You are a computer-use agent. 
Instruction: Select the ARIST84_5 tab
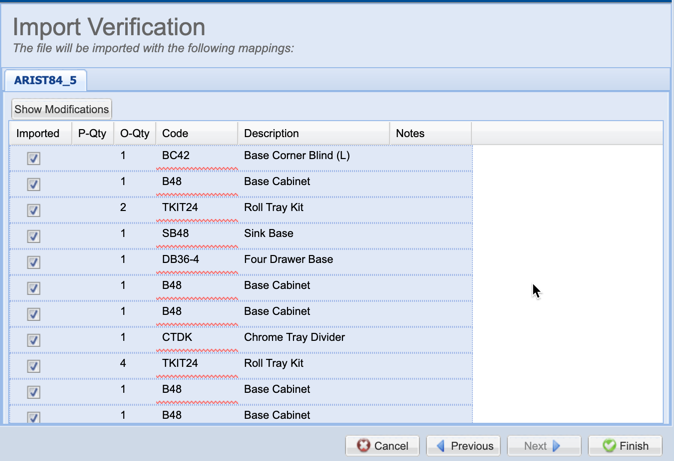[x=45, y=80]
